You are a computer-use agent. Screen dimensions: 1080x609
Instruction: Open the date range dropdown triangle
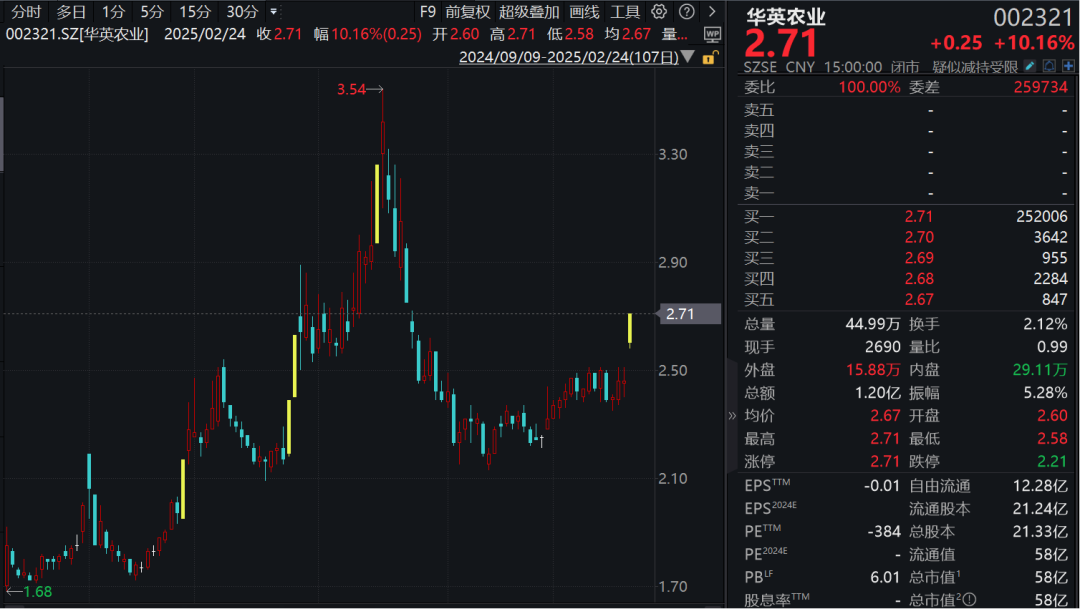688,58
